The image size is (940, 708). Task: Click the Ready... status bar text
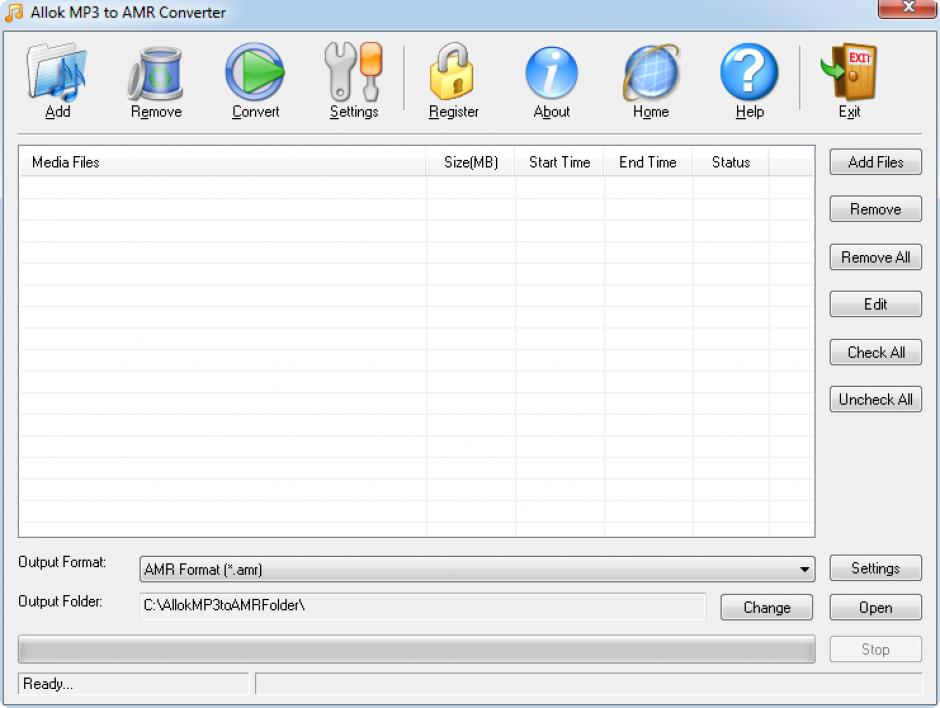click(x=48, y=683)
